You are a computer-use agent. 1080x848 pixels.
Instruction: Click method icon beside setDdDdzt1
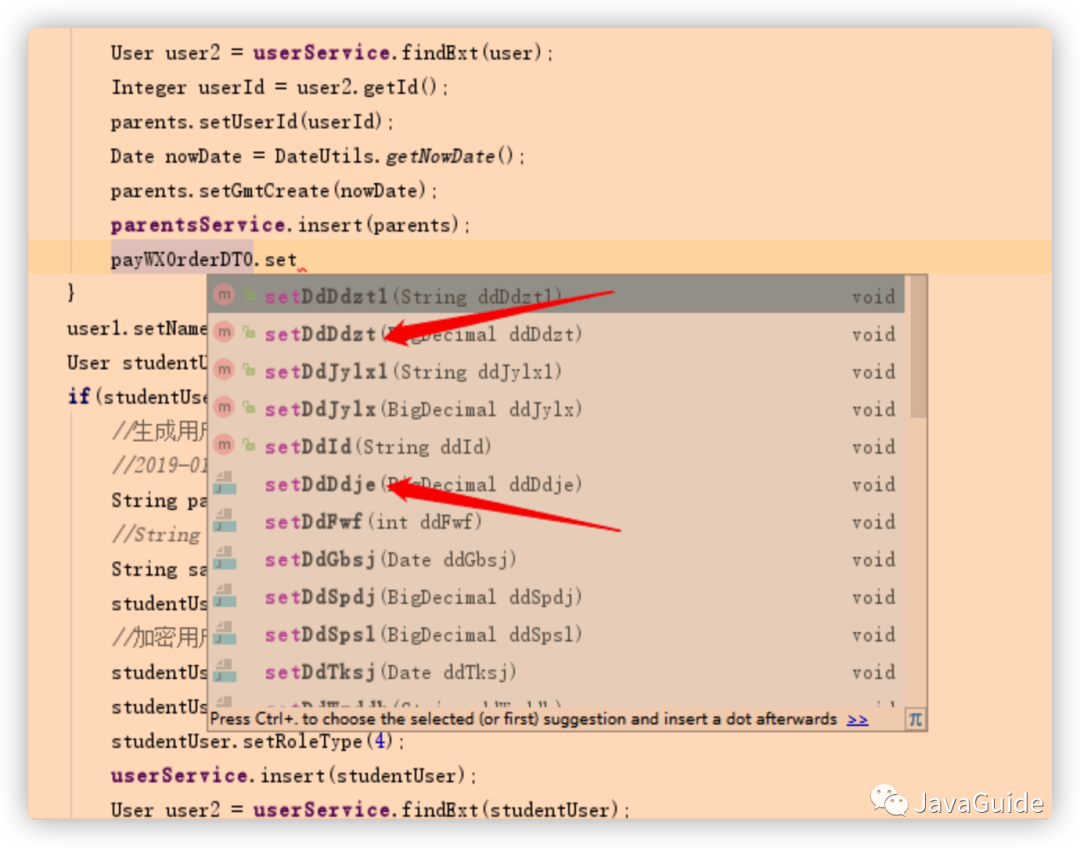tap(224, 296)
